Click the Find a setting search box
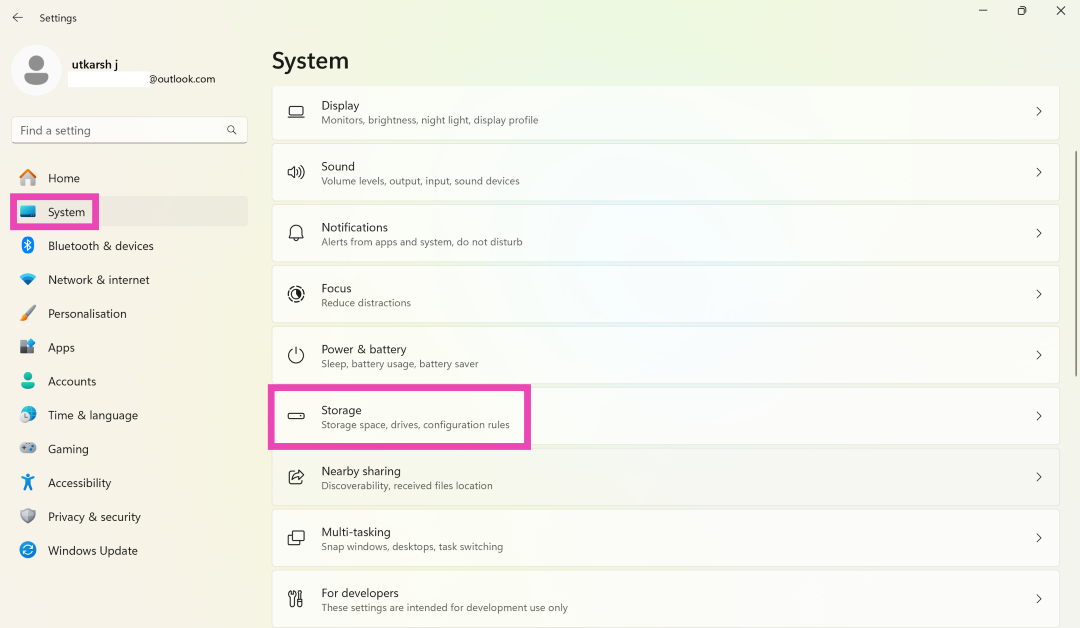 pyautogui.click(x=118, y=130)
